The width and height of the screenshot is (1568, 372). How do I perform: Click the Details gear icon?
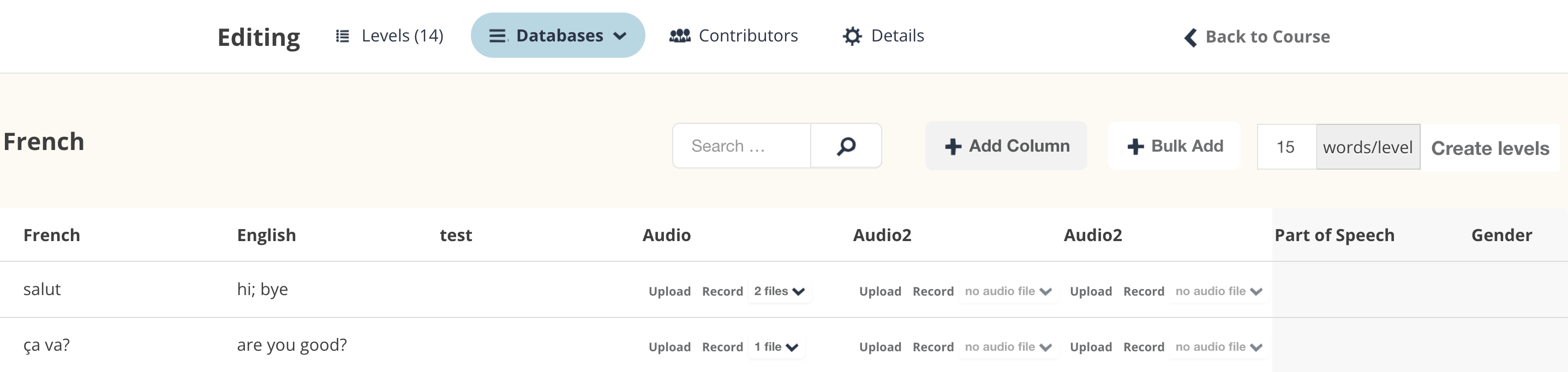tap(852, 37)
